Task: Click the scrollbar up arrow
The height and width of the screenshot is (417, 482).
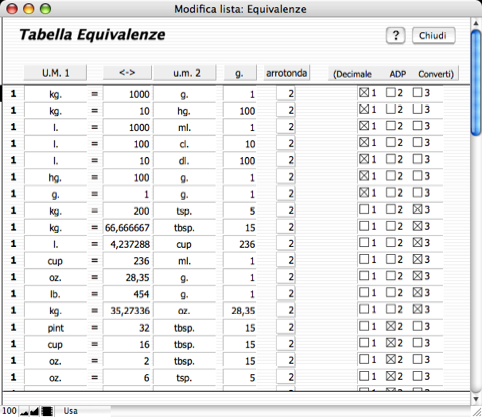Action: 476,23
